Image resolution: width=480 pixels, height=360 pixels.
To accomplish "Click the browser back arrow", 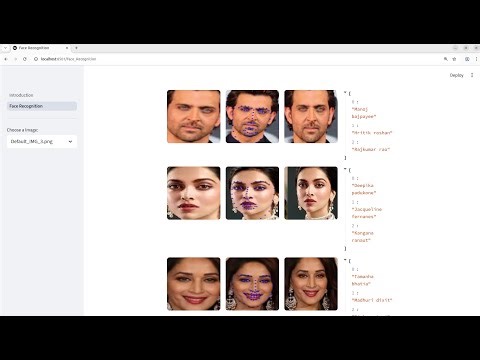I will tap(6, 59).
